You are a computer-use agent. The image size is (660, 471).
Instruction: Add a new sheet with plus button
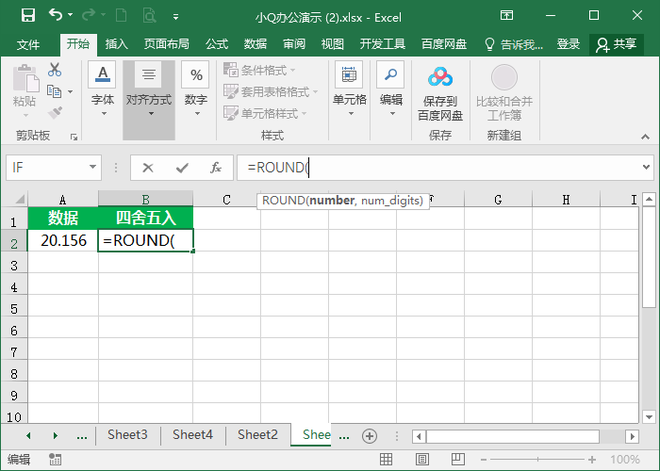pos(370,436)
